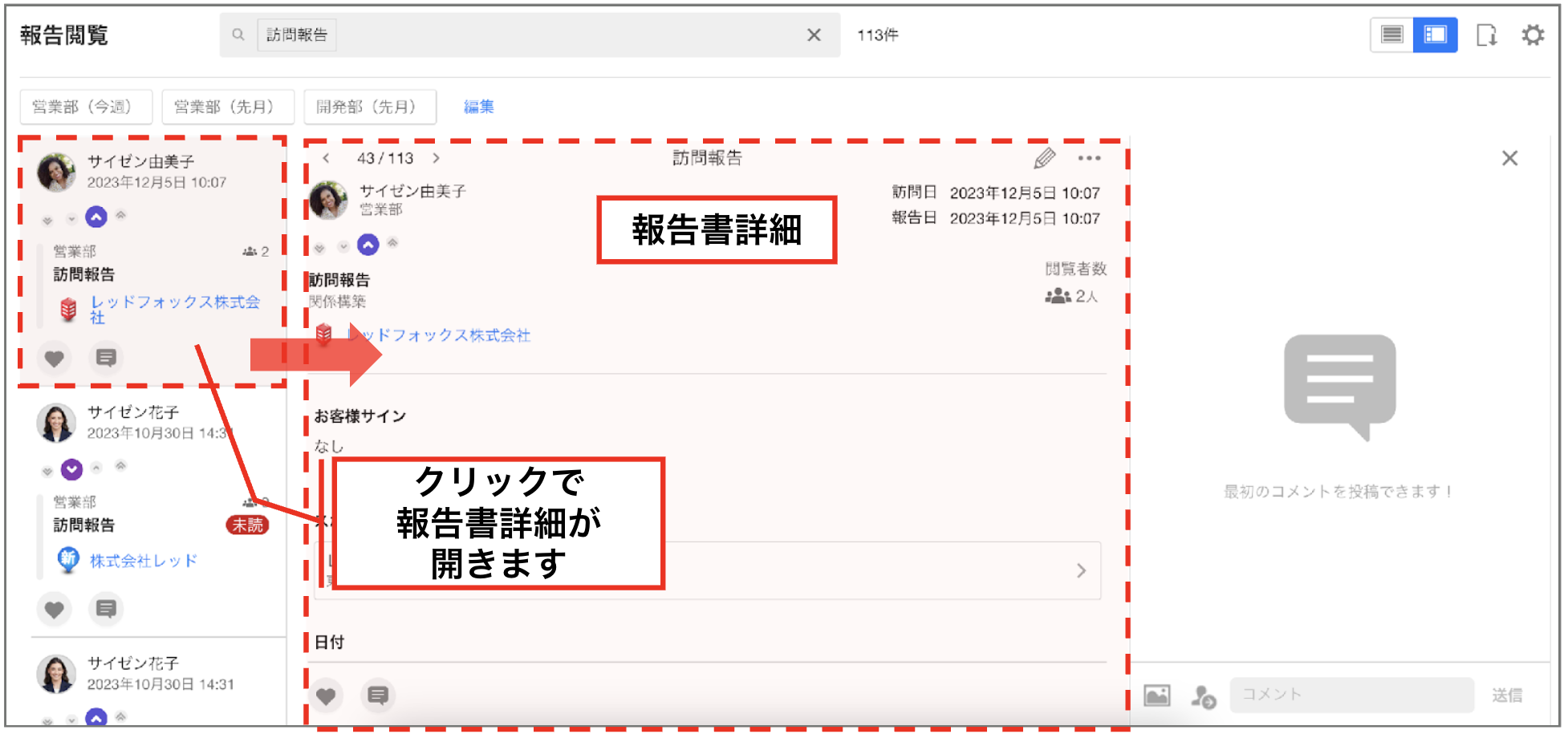The image size is (1568, 738).
Task: Click 訪問報告 title in first card
Action: pyautogui.click(x=84, y=274)
